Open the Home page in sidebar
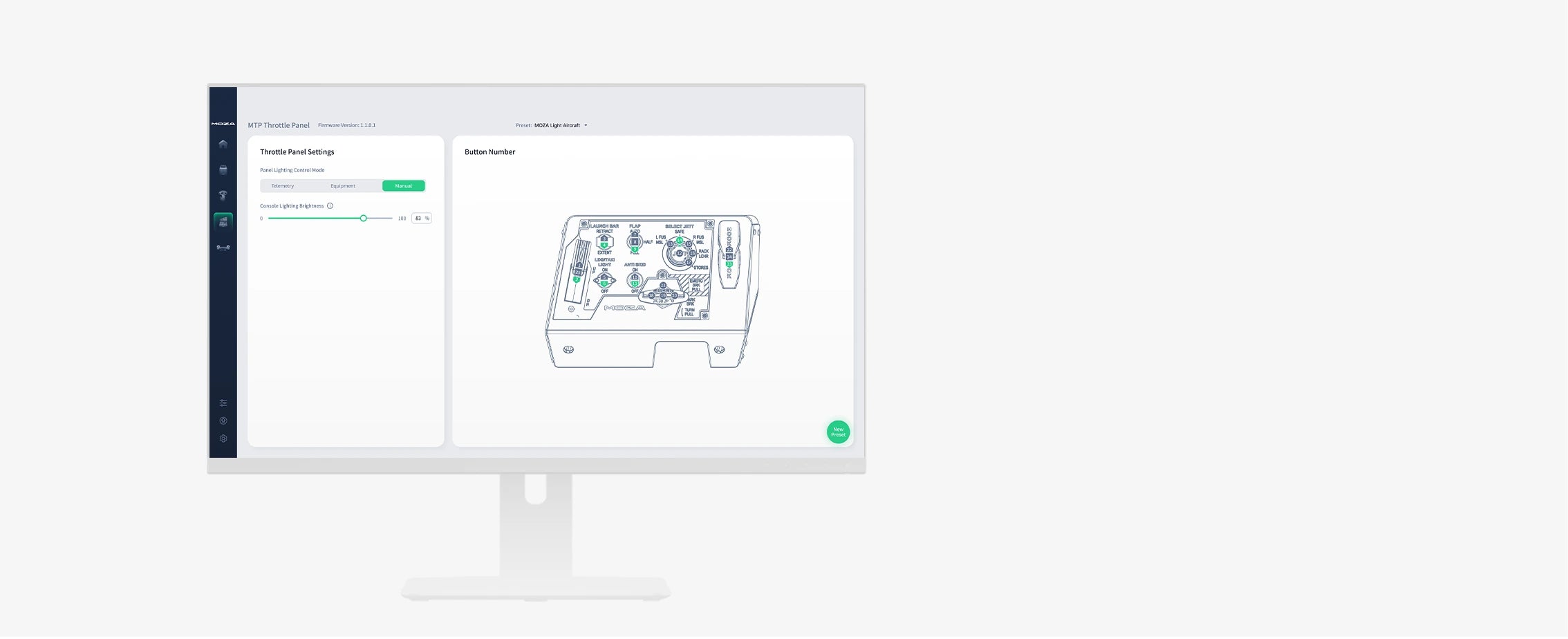 coord(223,145)
